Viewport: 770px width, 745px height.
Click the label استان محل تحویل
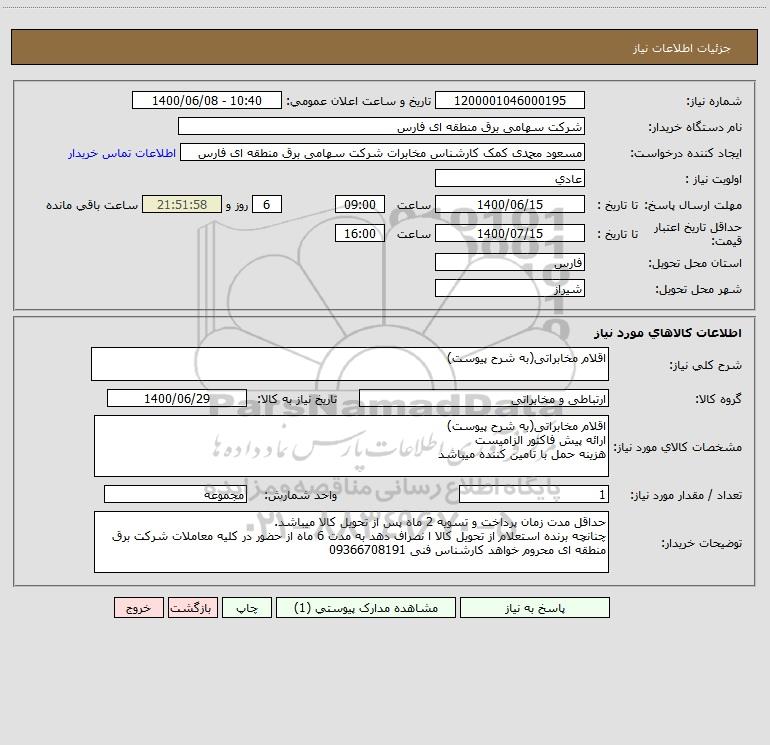pyautogui.click(x=695, y=263)
